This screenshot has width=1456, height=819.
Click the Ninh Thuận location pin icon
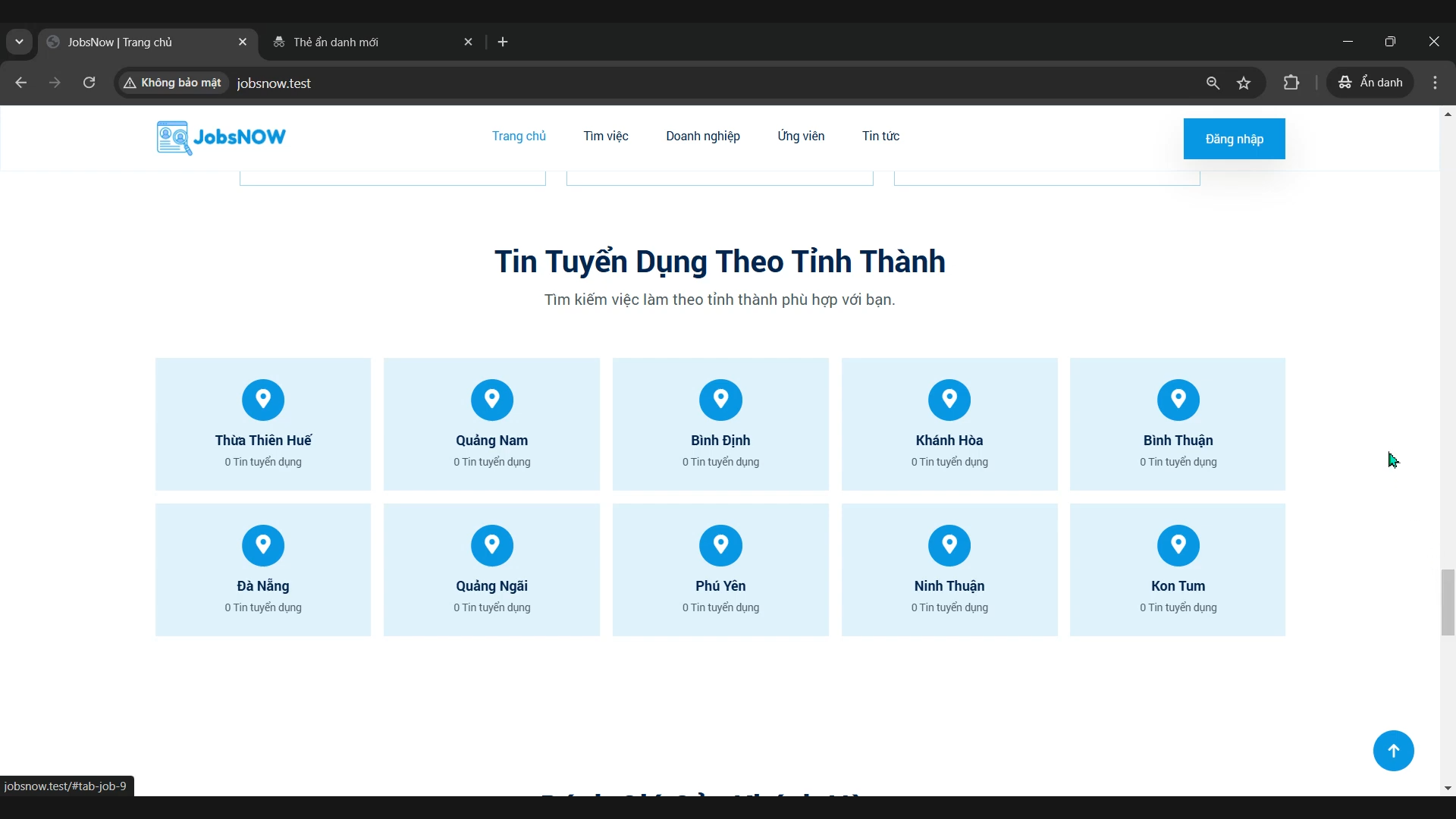click(950, 545)
